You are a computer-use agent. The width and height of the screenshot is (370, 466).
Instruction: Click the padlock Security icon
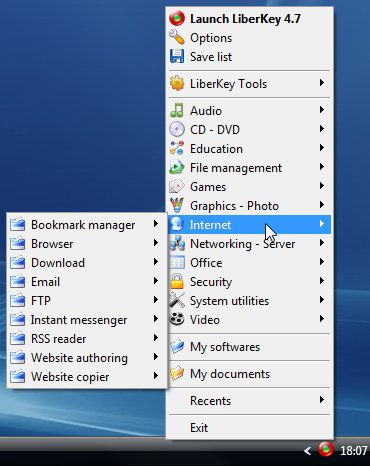pos(177,282)
